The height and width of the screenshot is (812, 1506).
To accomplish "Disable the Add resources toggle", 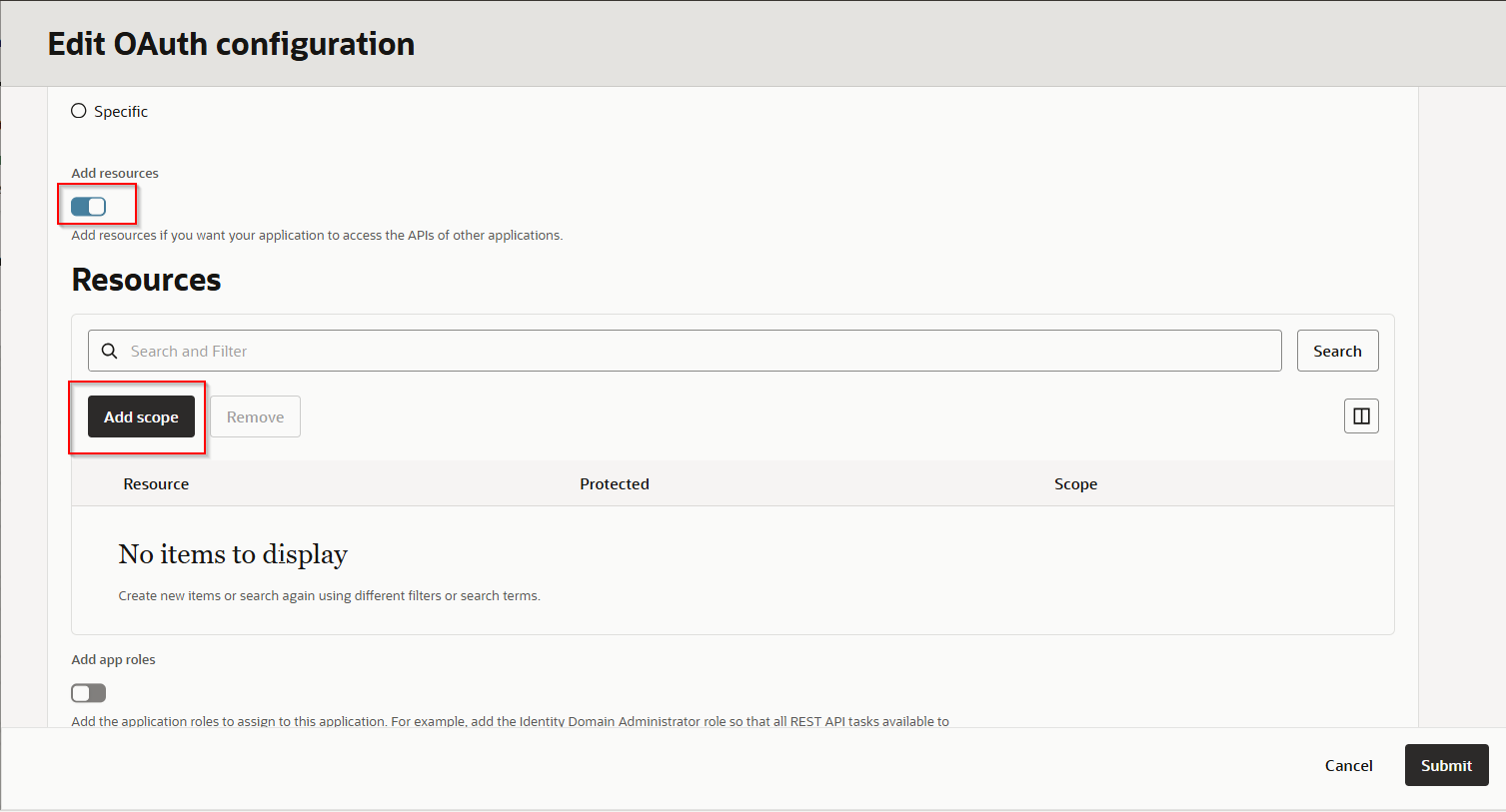I will 89,207.
